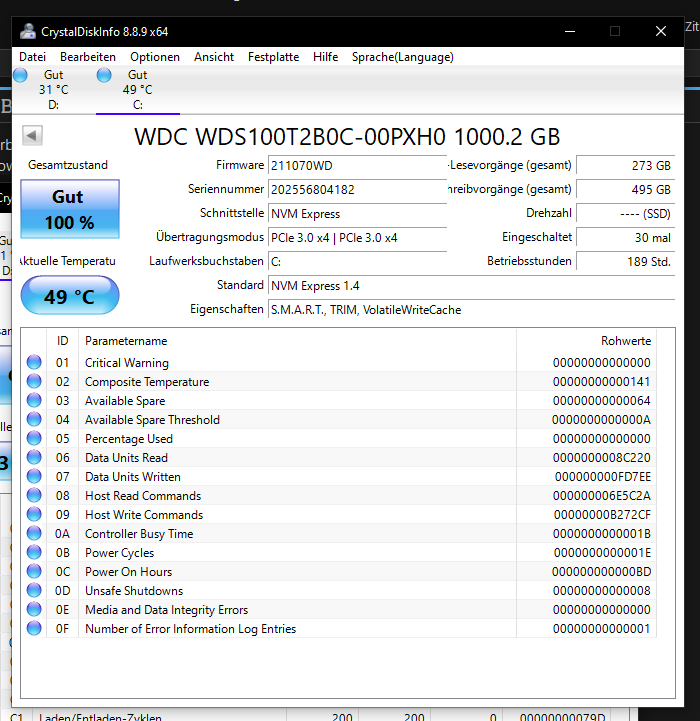Click the Betriebsstunden value 189 Std.

pyautogui.click(x=625, y=262)
